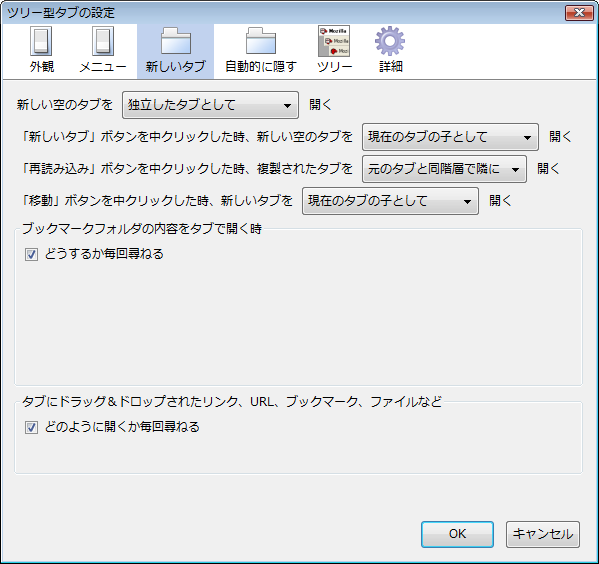Click the どうするか毎回尋ねる label text
The image size is (599, 564).
pyautogui.click(x=104, y=254)
